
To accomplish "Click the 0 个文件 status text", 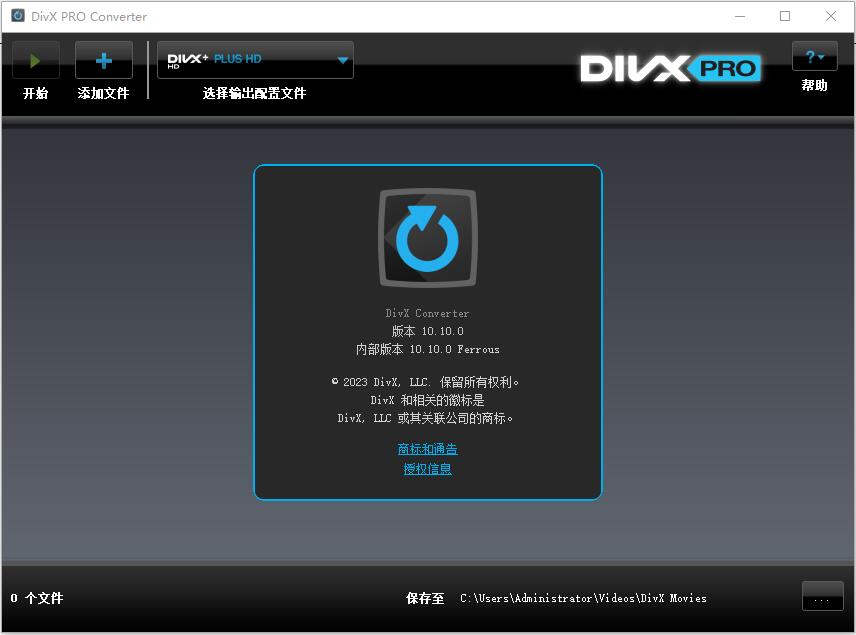I will (37, 598).
